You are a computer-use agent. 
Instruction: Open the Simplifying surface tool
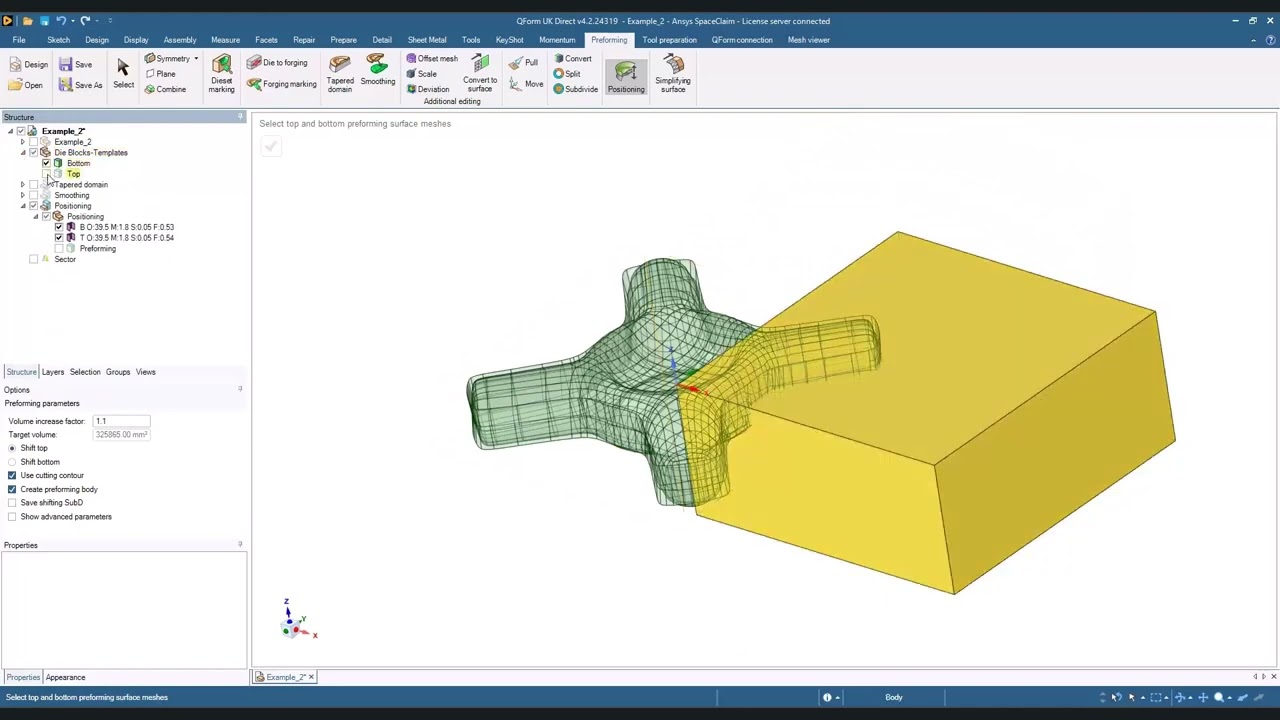click(x=673, y=75)
